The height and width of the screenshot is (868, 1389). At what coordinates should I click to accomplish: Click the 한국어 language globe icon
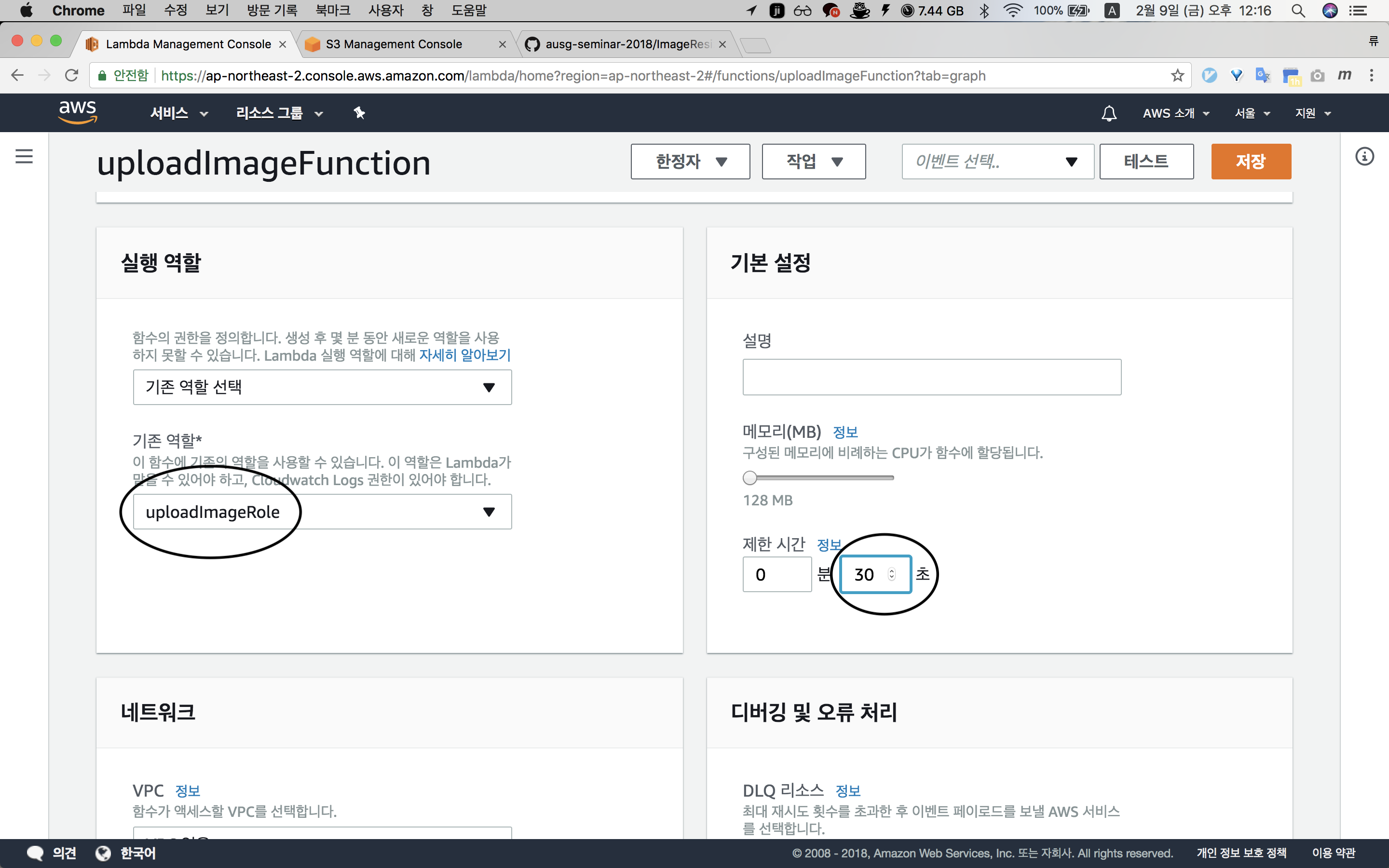coord(103,853)
